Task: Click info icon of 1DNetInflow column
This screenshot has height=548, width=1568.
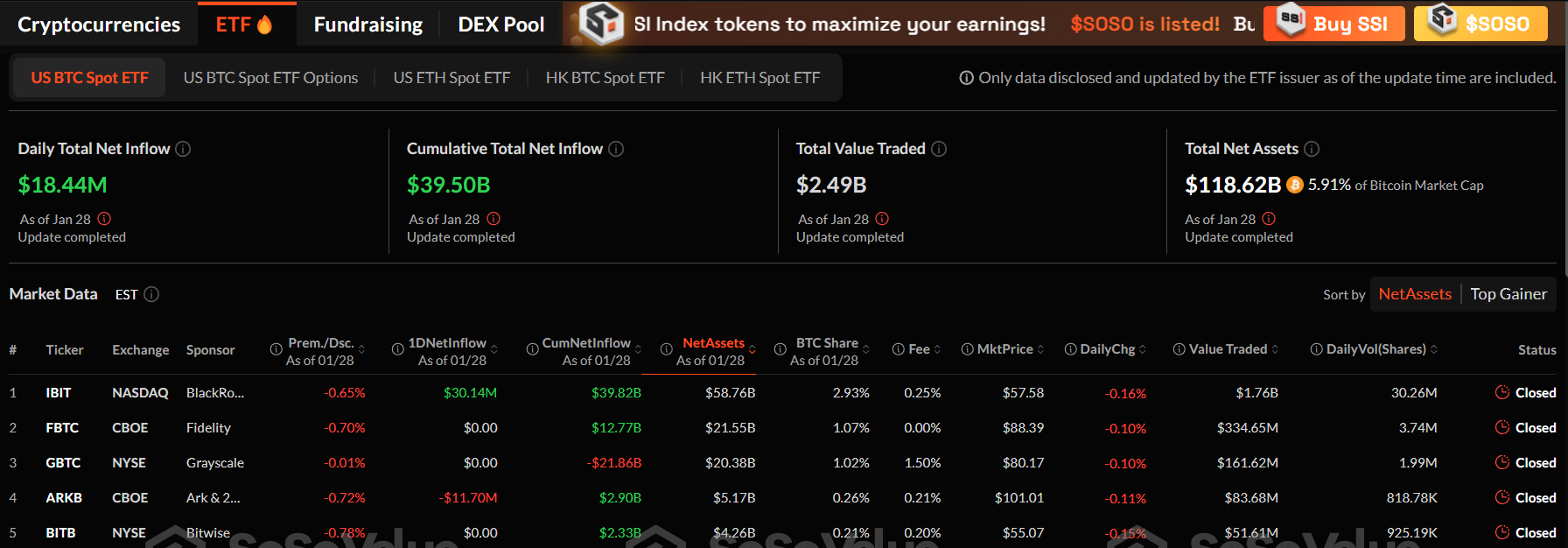Action: tap(398, 349)
